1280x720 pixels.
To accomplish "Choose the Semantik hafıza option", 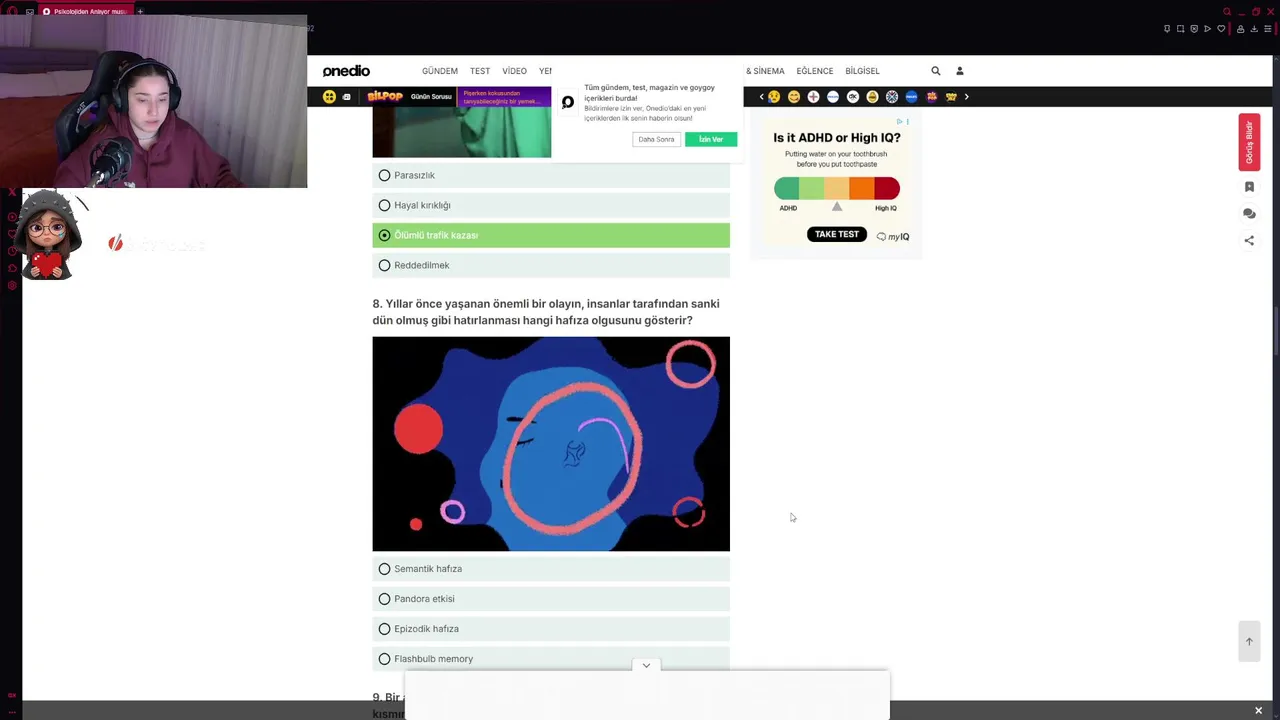I will pyautogui.click(x=551, y=569).
